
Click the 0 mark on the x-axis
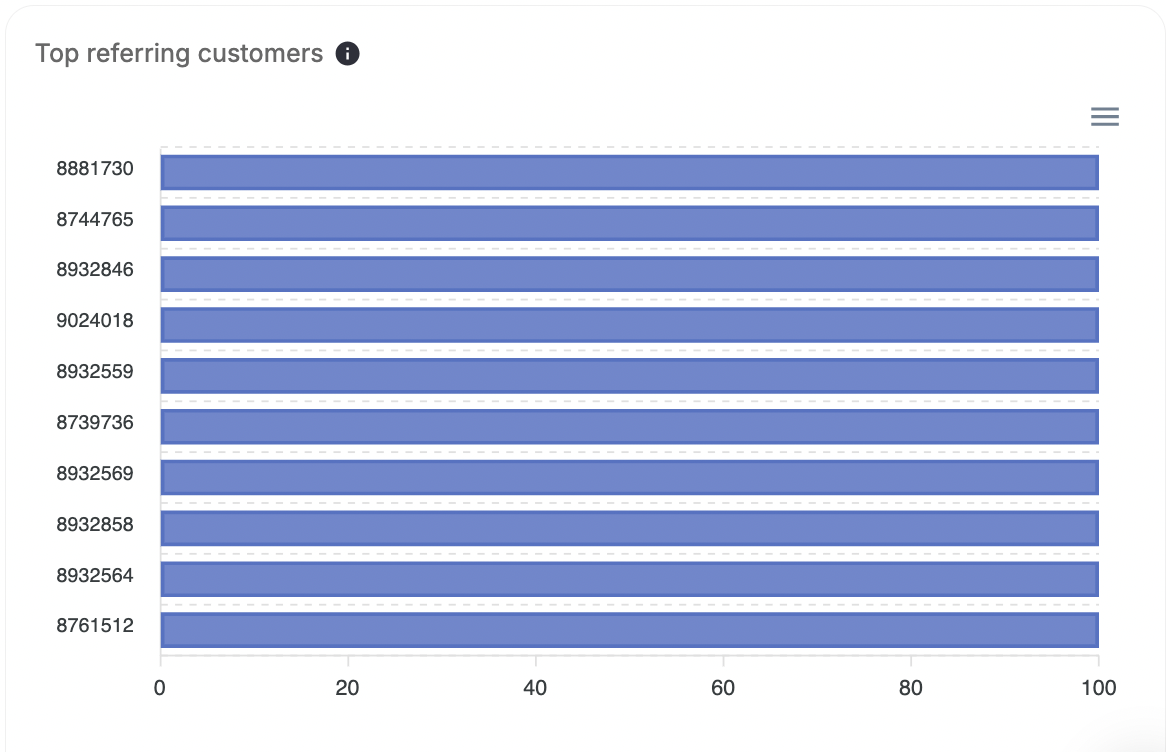[159, 688]
